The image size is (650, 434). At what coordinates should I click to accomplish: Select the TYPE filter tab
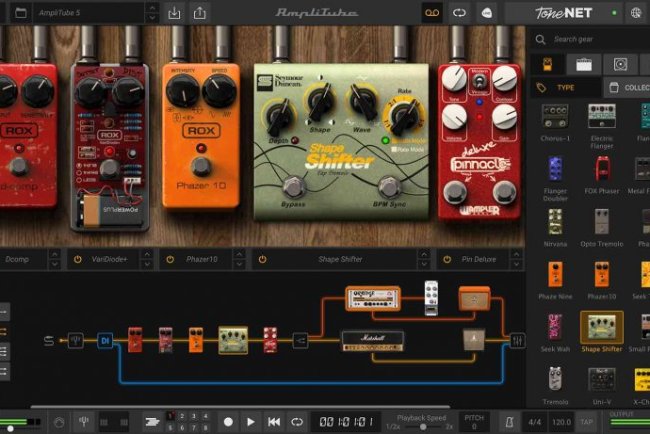pyautogui.click(x=565, y=87)
